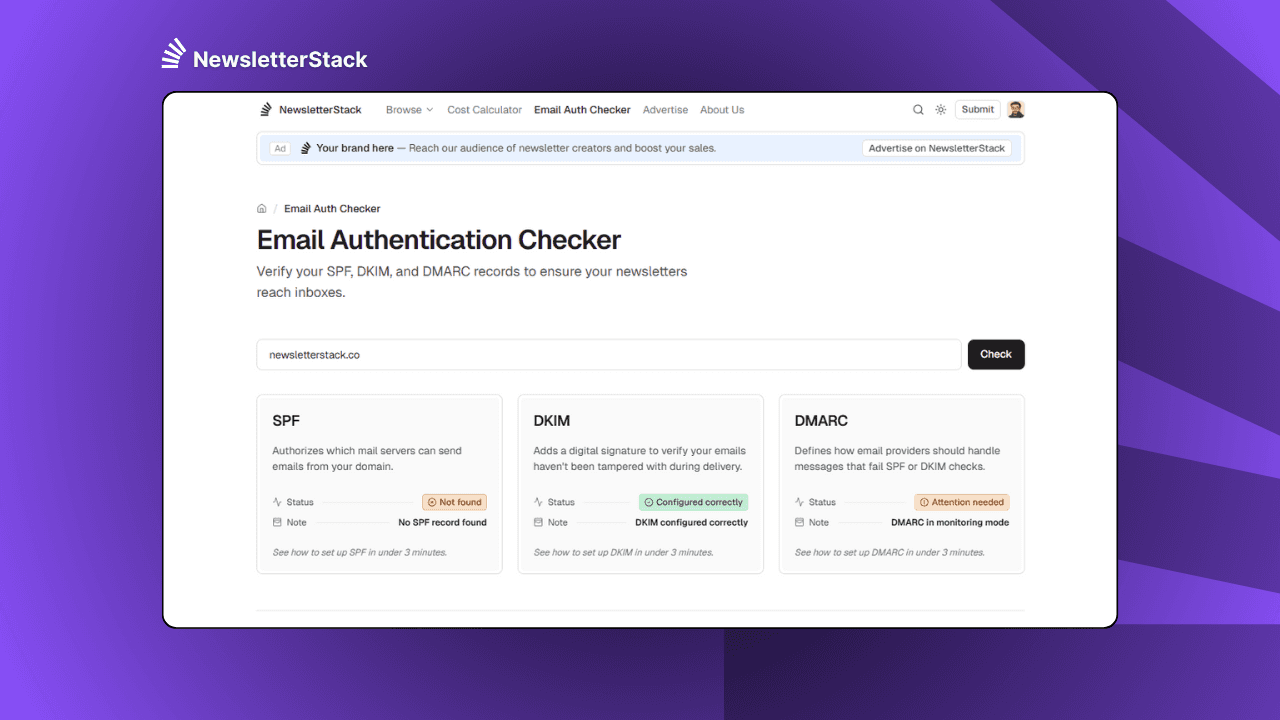The height and width of the screenshot is (720, 1280).
Task: Expand the Browse dropdown menu
Action: [x=409, y=110]
